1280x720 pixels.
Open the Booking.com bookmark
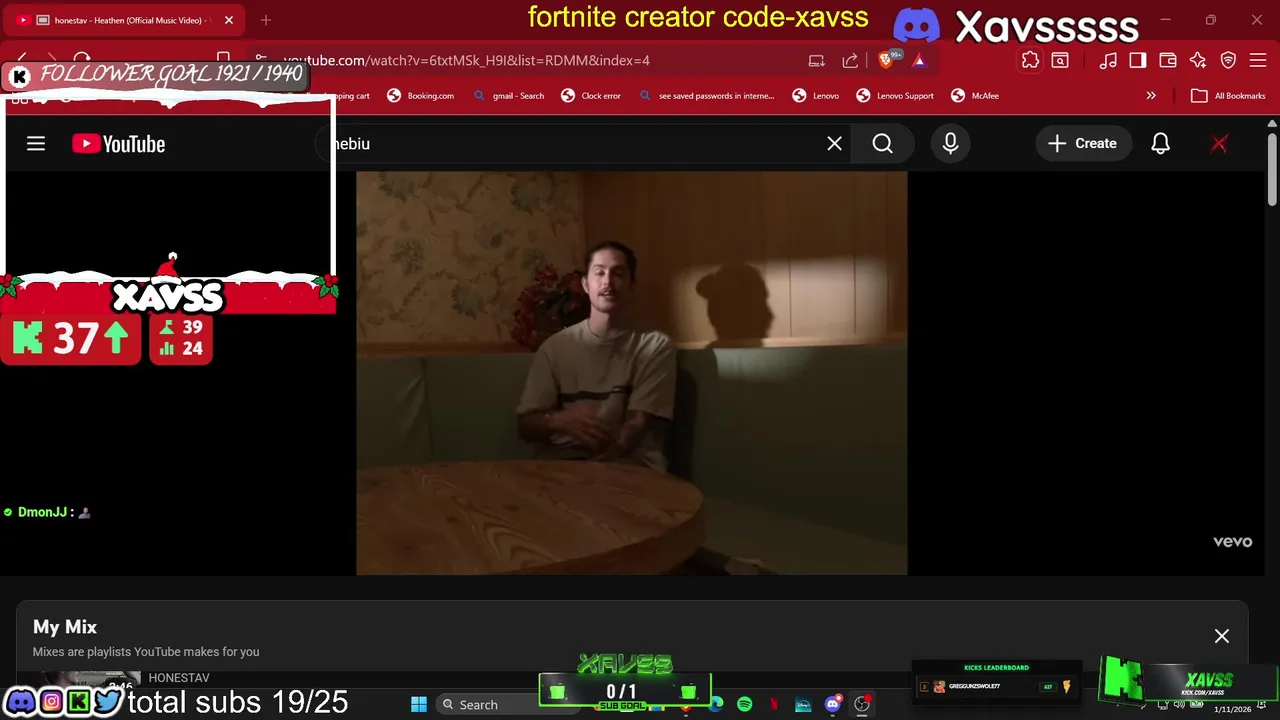[x=421, y=96]
